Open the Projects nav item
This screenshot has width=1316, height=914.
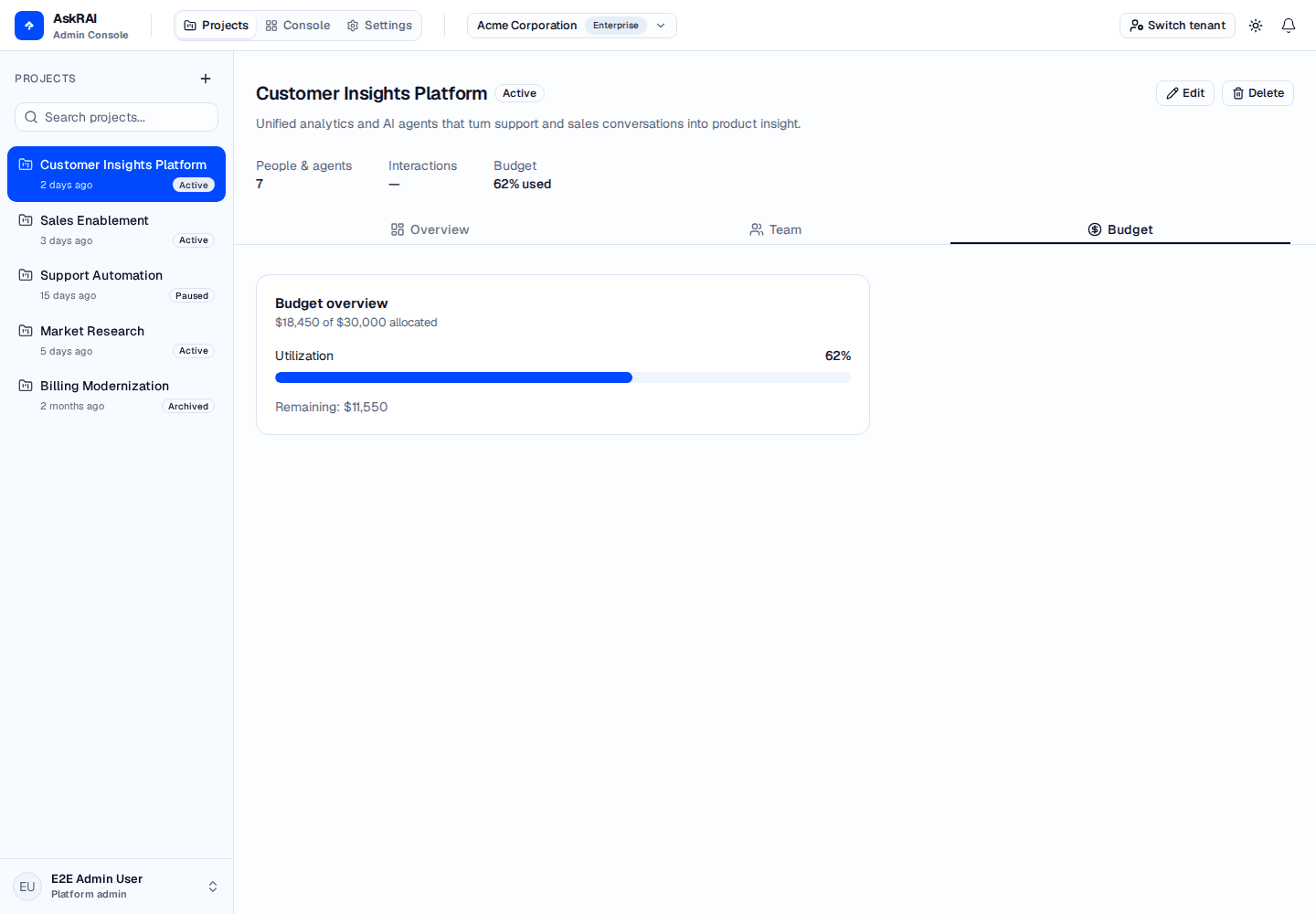tap(216, 26)
